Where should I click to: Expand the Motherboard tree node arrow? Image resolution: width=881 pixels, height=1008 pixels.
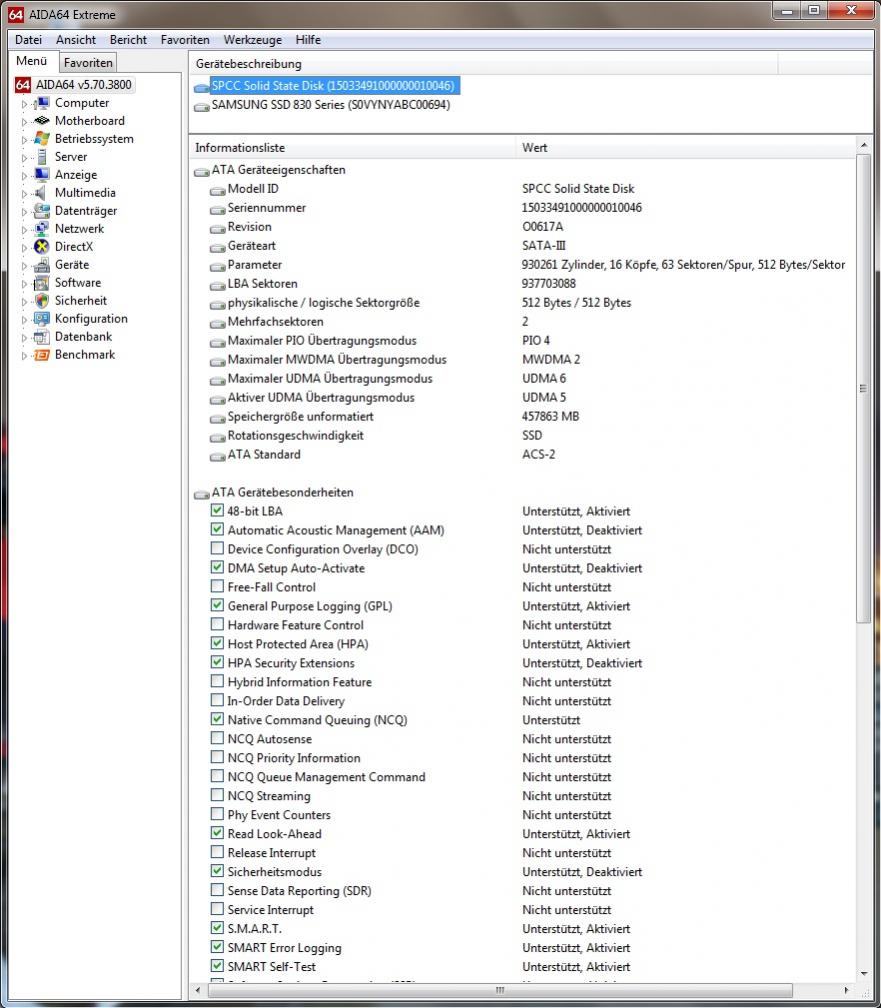[x=24, y=122]
